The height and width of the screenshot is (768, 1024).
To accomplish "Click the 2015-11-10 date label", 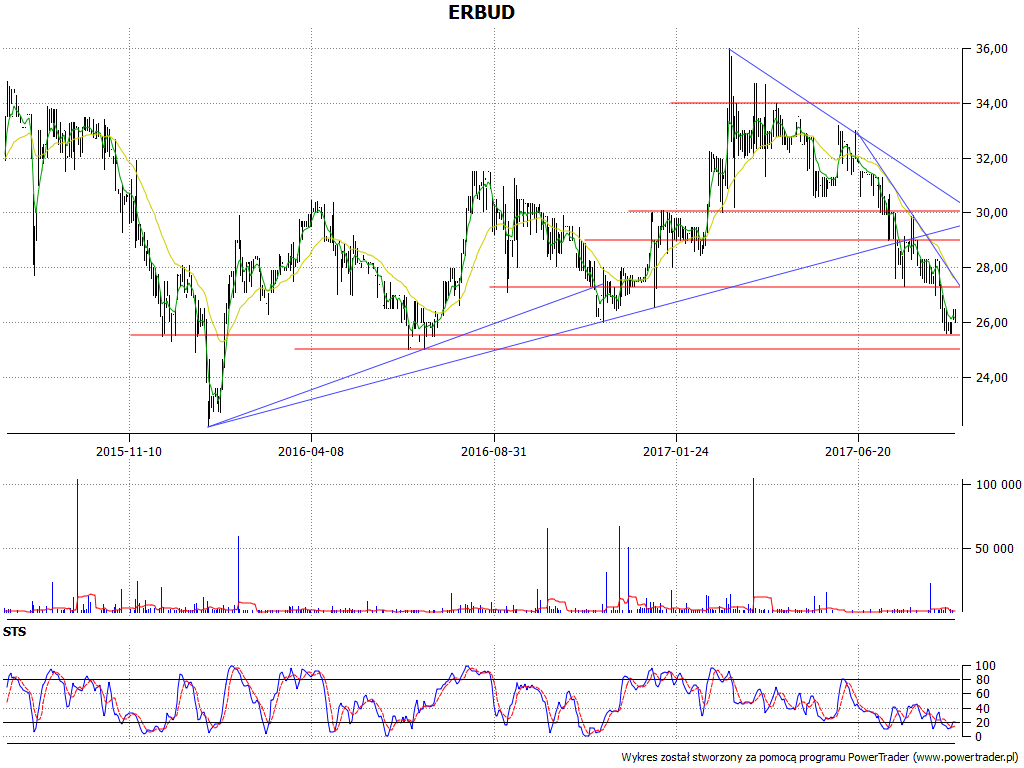I will pyautogui.click(x=129, y=451).
